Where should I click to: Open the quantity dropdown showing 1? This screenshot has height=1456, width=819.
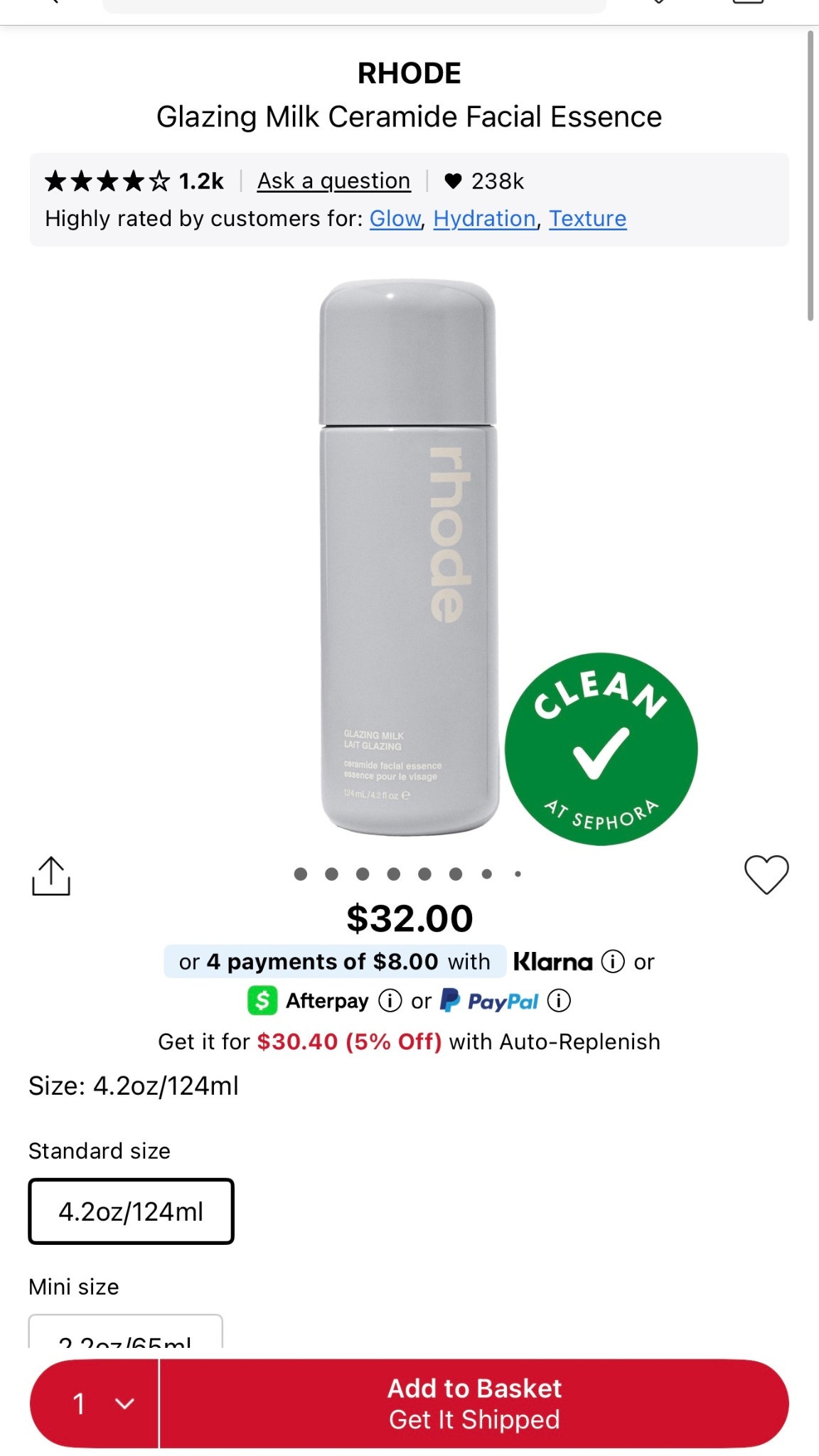pos(94,1403)
